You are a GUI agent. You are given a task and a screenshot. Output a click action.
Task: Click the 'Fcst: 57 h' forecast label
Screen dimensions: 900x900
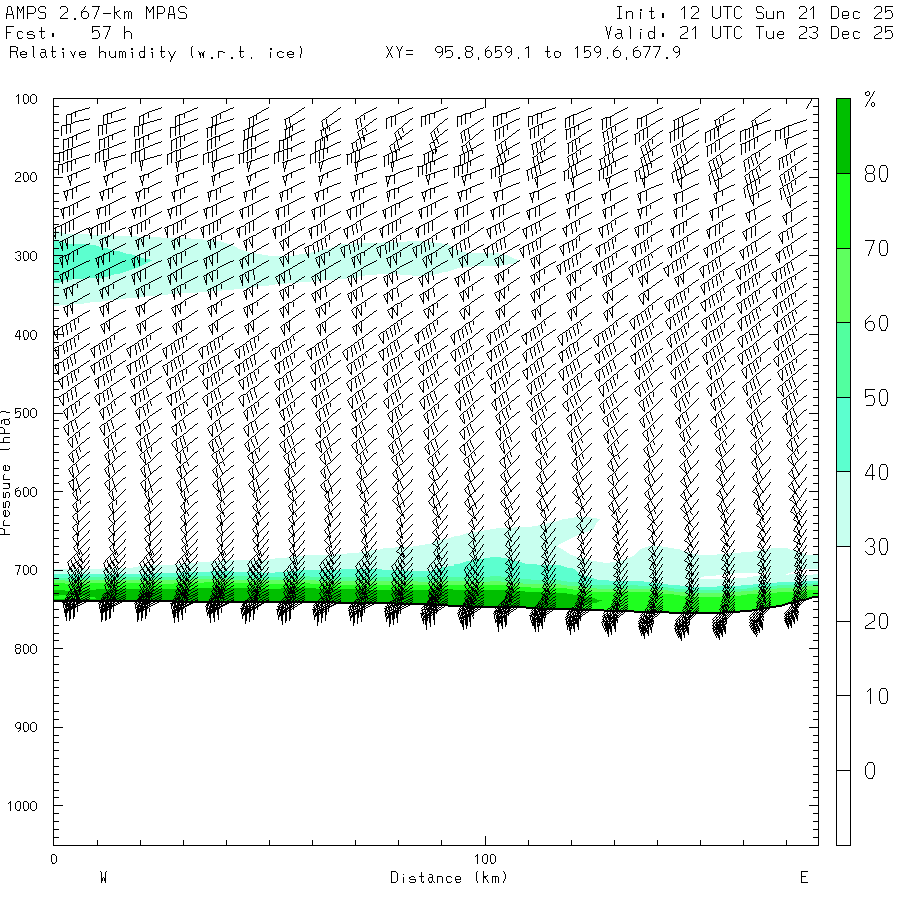[69, 33]
